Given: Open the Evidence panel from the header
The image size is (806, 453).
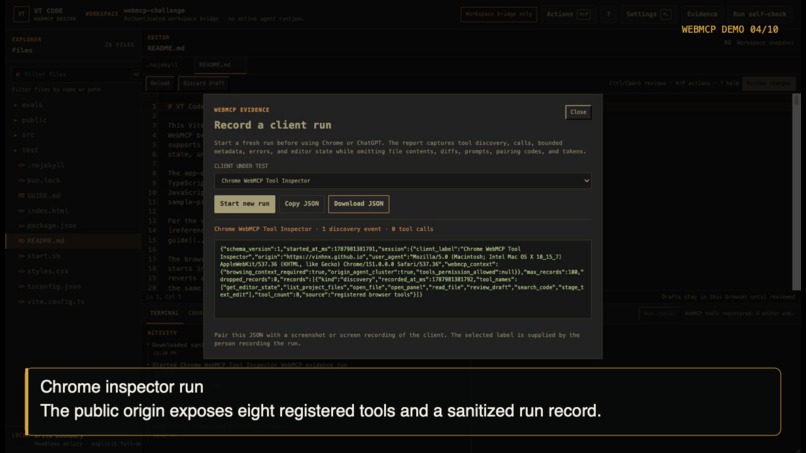Looking at the screenshot, I should click(x=702, y=14).
